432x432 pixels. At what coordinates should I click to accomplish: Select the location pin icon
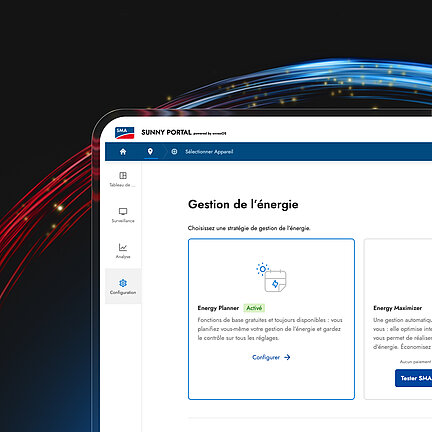click(150, 152)
